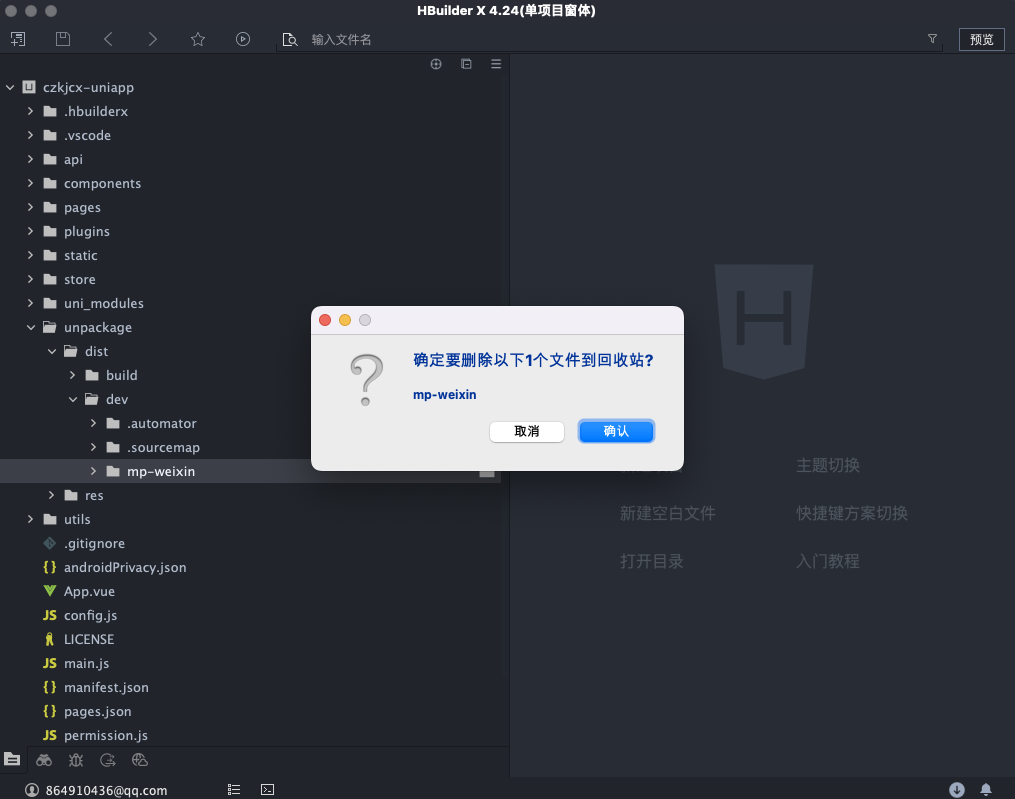Expand the pages folder chevron
This screenshot has height=799, width=1015.
pos(30,207)
